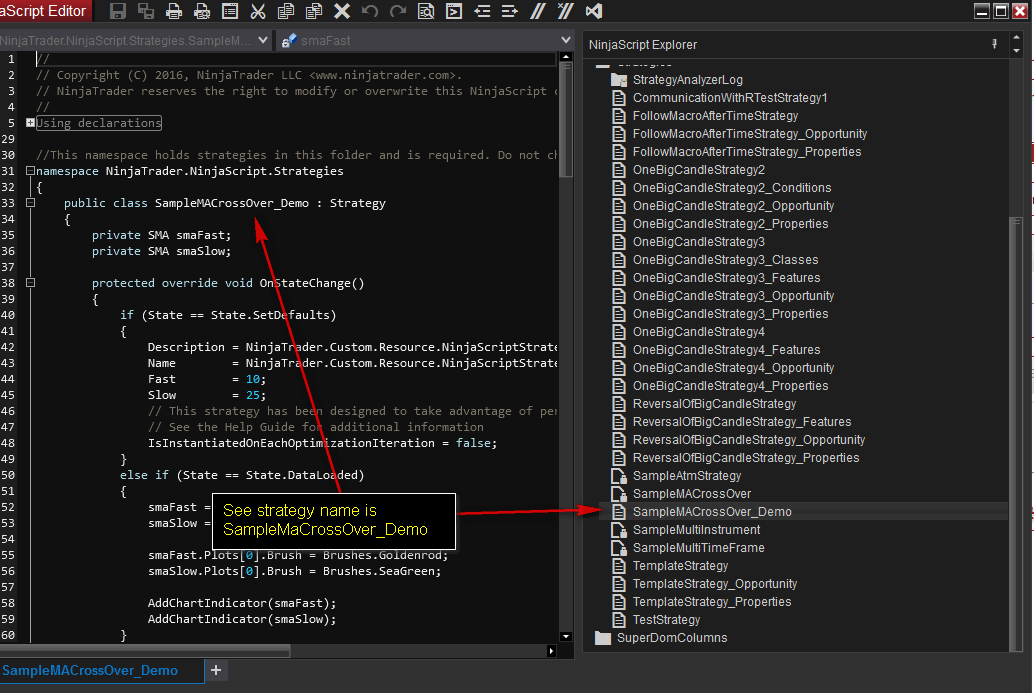This screenshot has width=1034, height=693.
Task: Select SampleAtmStrategy in the explorer tree
Action: [x=686, y=476]
